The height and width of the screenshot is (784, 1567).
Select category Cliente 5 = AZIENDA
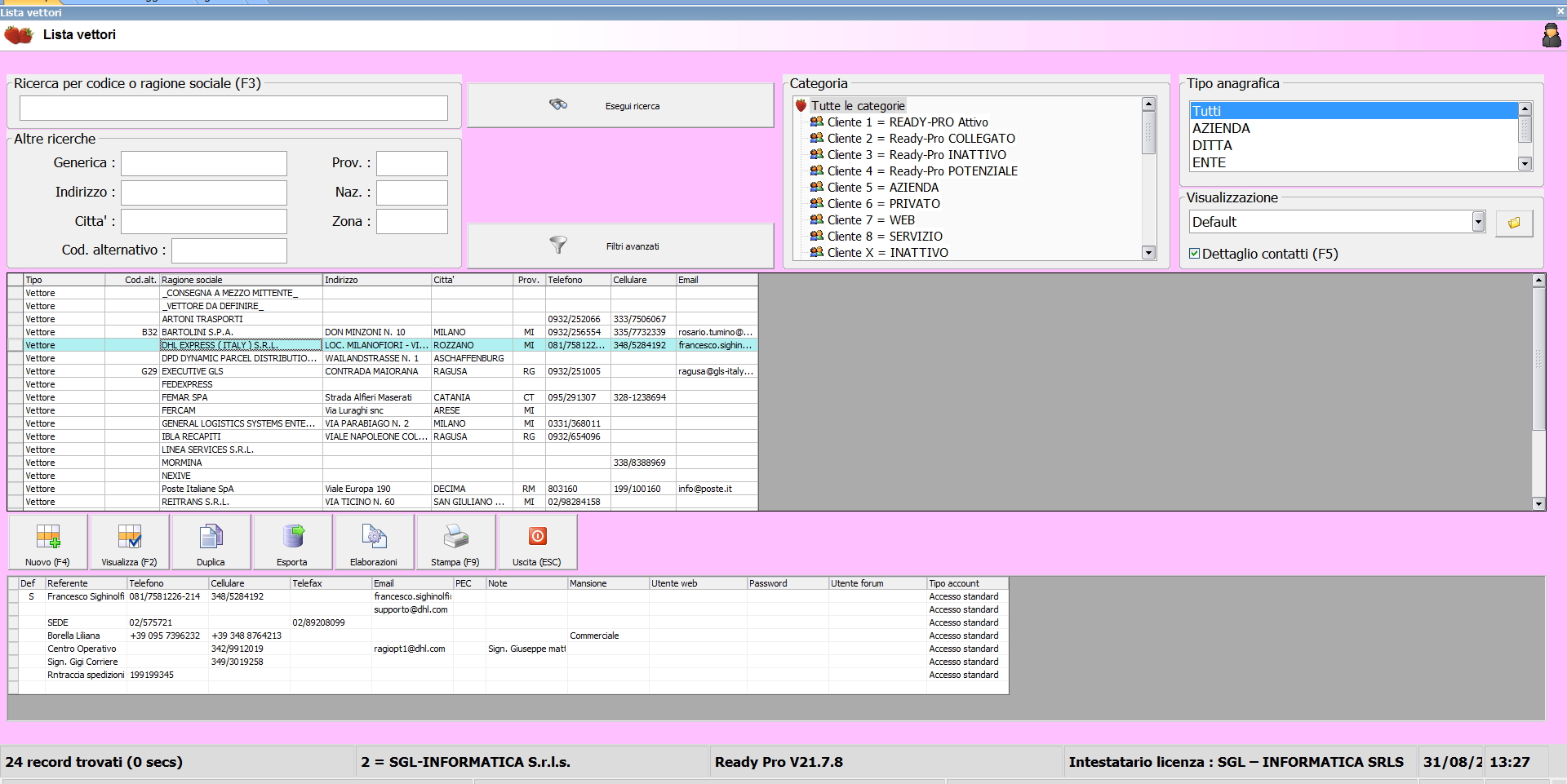[874, 188]
